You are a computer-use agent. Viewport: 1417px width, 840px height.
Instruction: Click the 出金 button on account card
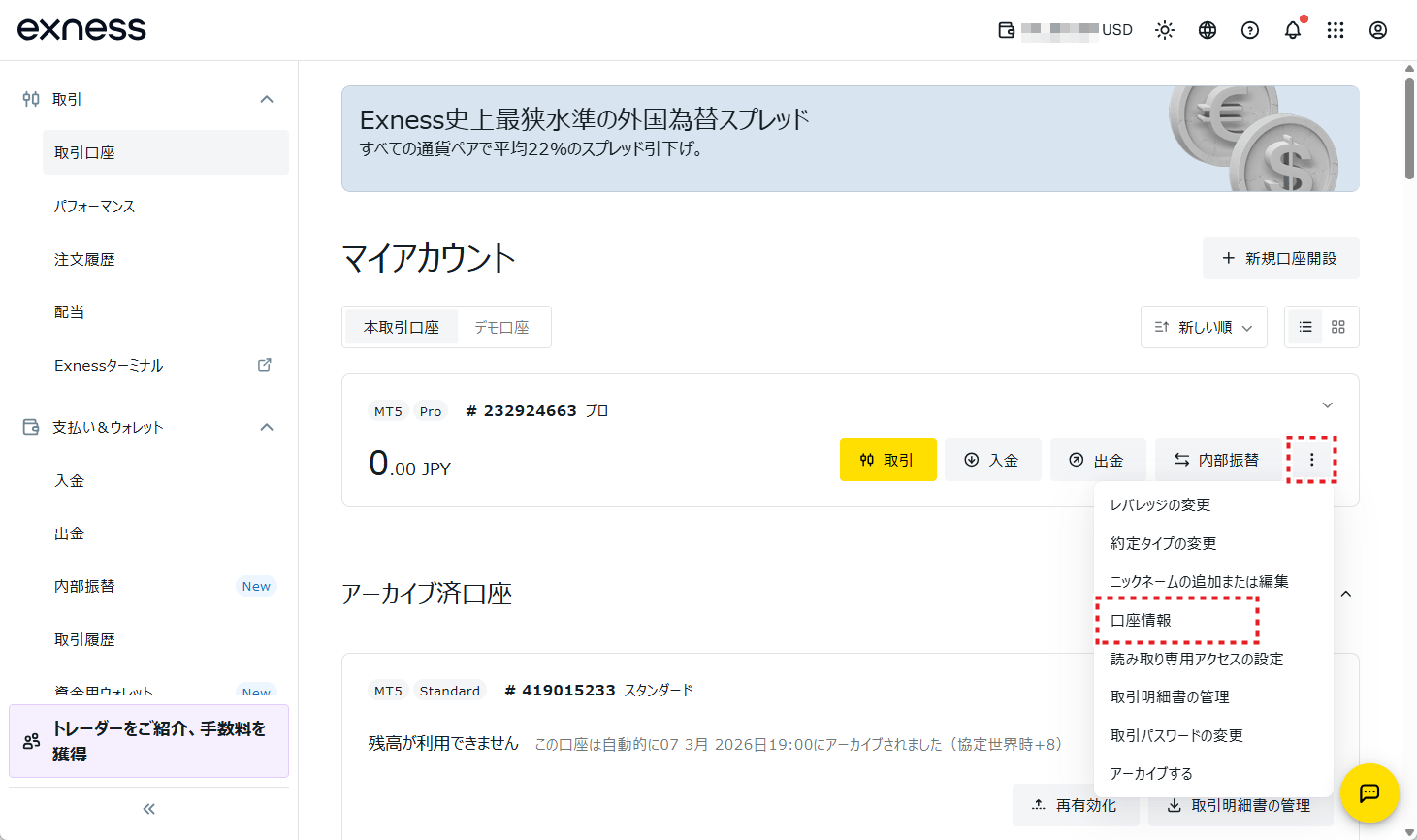tap(1098, 460)
